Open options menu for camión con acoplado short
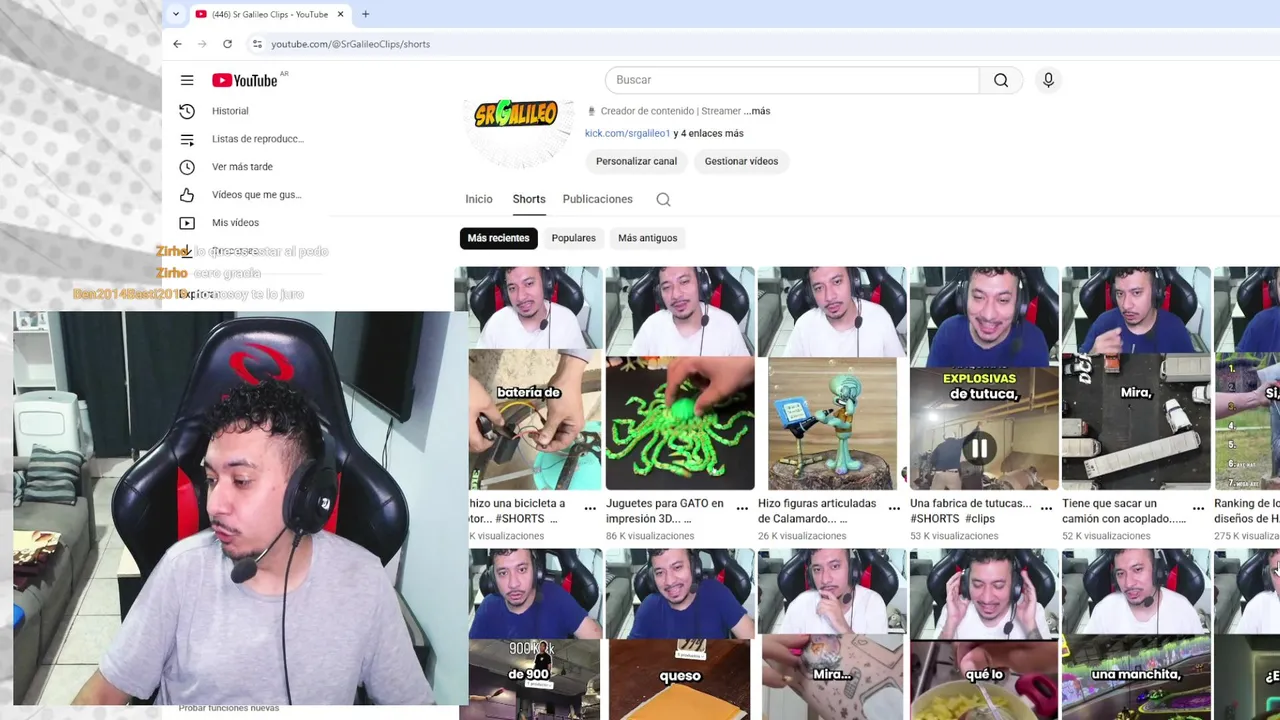This screenshot has width=1280, height=720. tap(1198, 509)
